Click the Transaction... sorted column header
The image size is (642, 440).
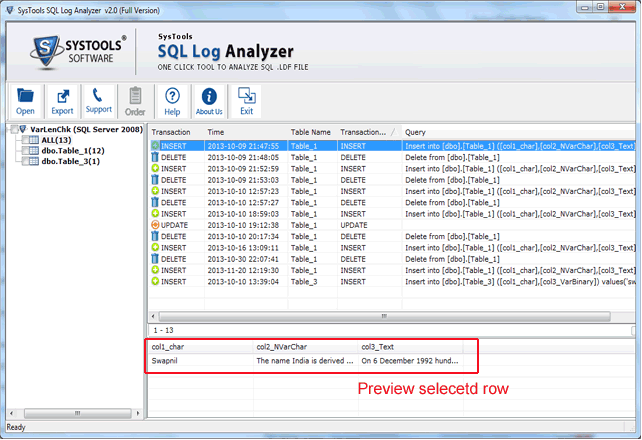(369, 132)
